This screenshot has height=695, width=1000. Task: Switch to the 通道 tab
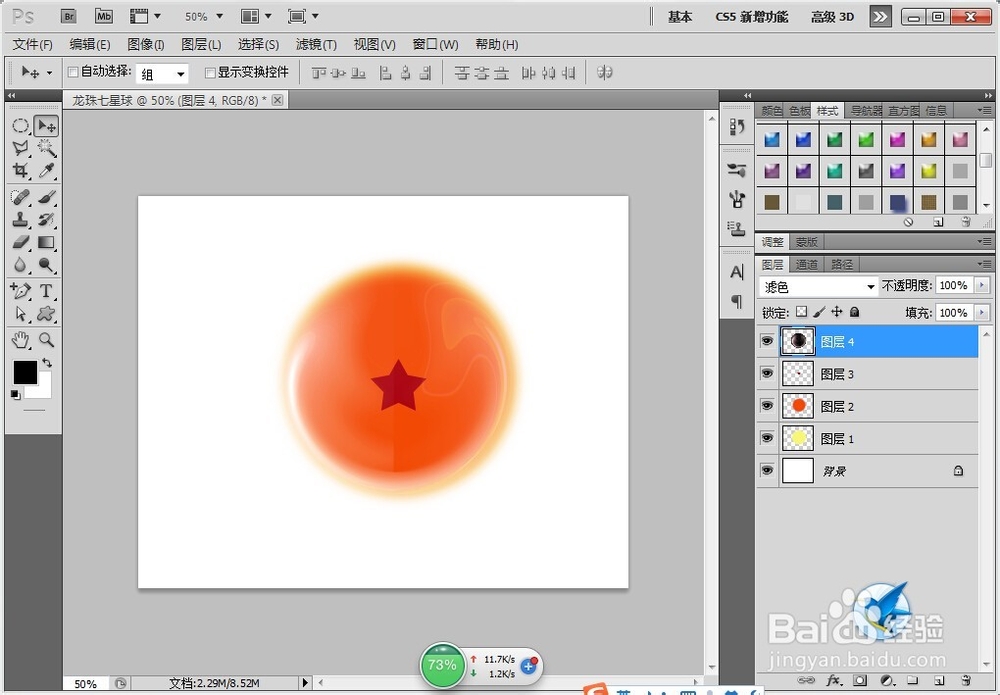click(807, 264)
